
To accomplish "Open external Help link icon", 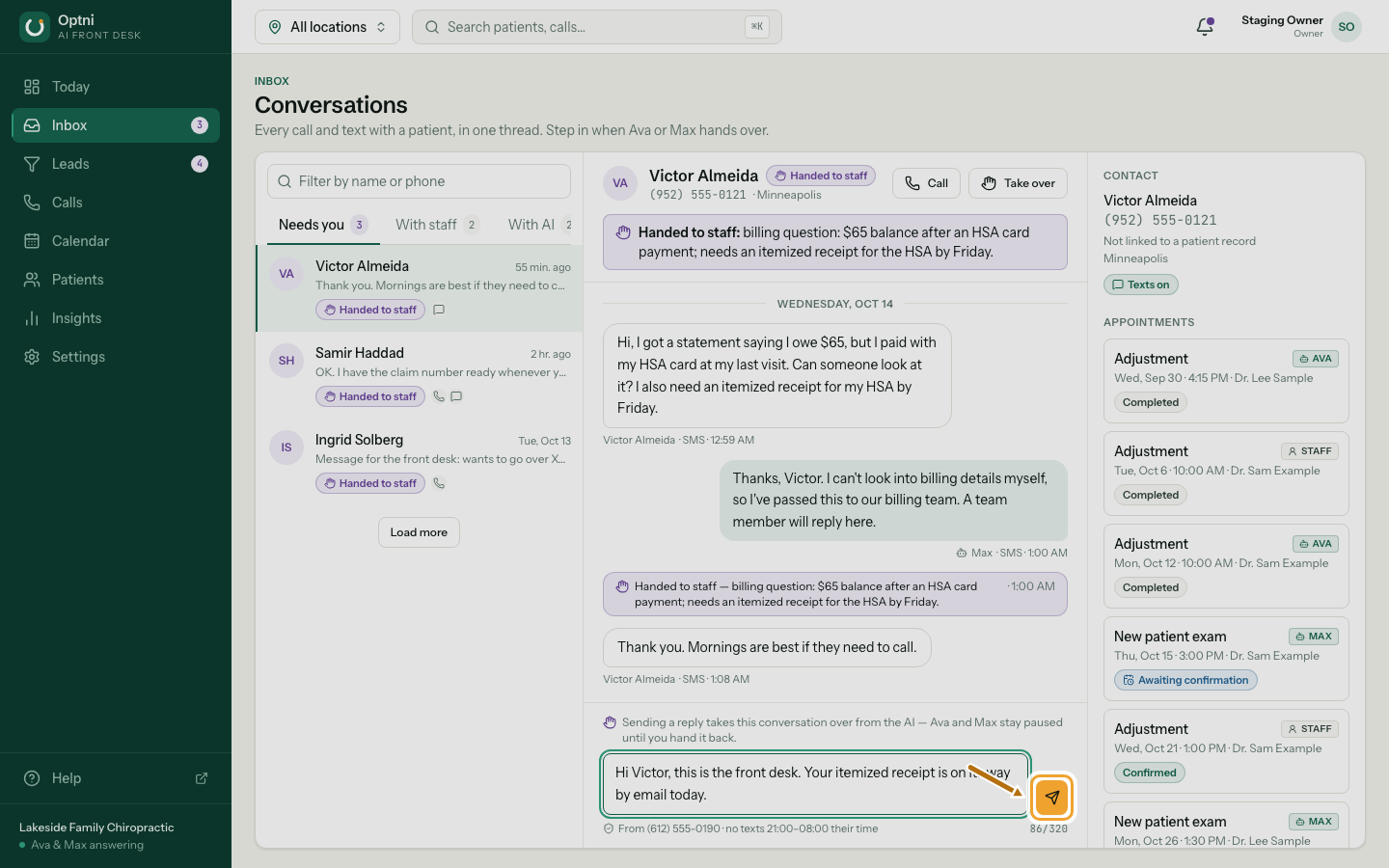I will [x=202, y=778].
